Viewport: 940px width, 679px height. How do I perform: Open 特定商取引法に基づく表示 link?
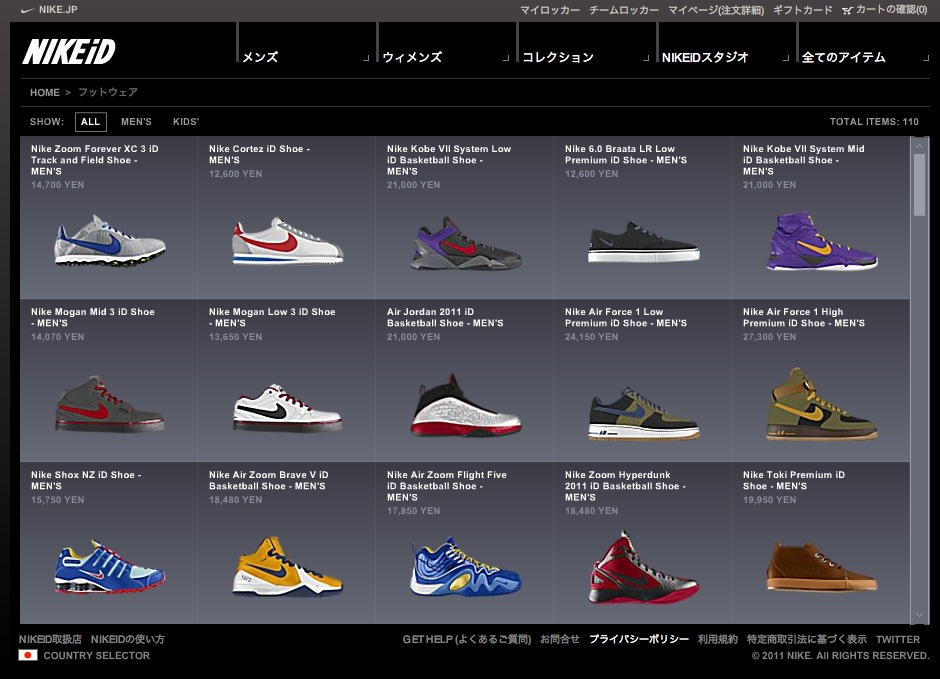coord(807,639)
